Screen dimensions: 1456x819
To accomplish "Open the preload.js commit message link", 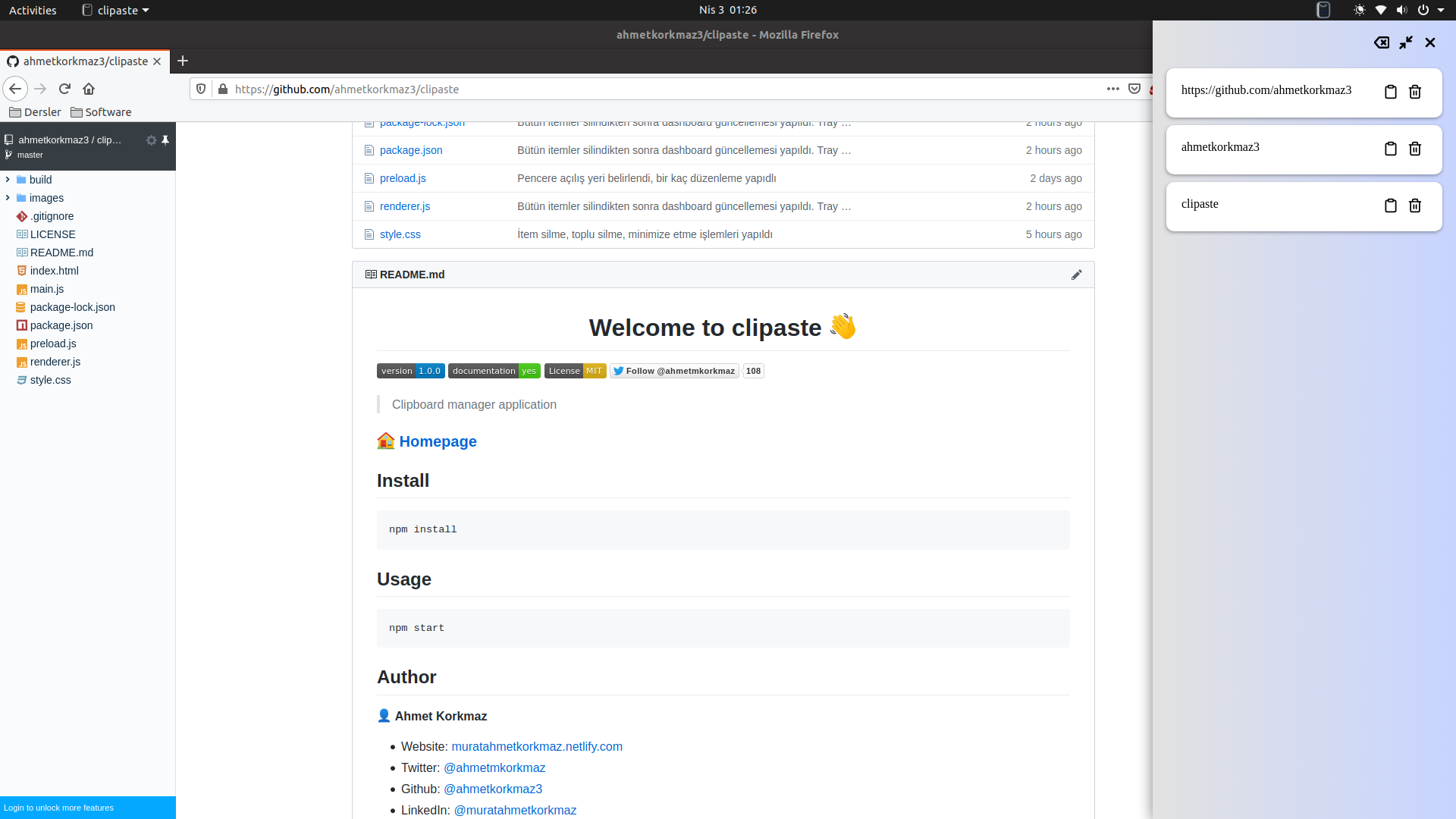I will click(x=646, y=178).
